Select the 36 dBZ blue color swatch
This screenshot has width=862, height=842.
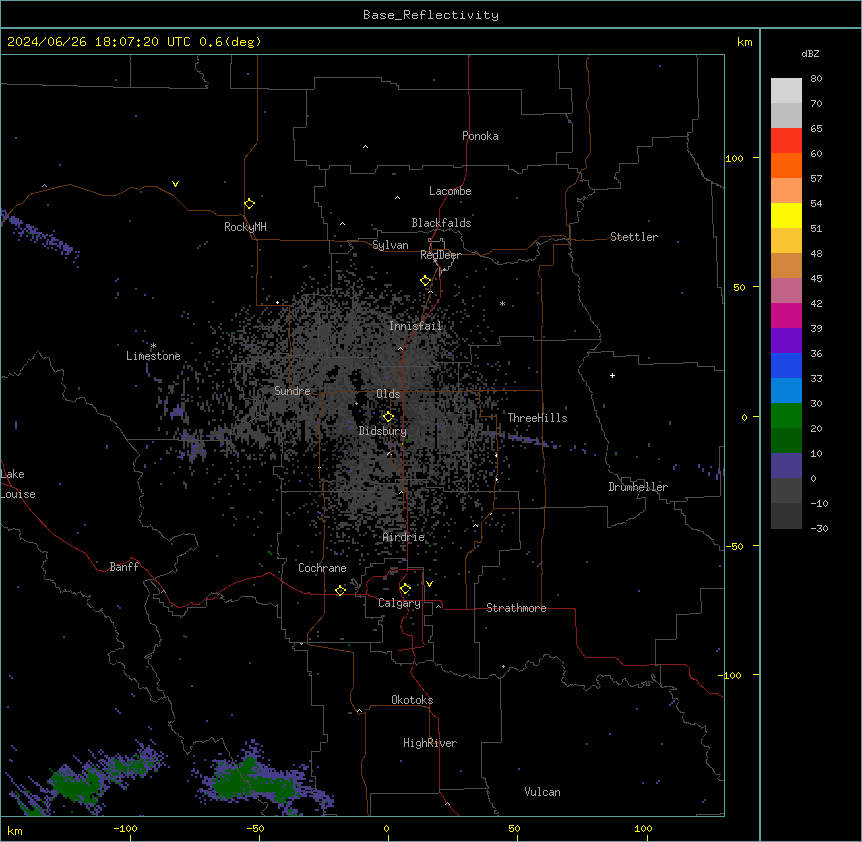(786, 365)
